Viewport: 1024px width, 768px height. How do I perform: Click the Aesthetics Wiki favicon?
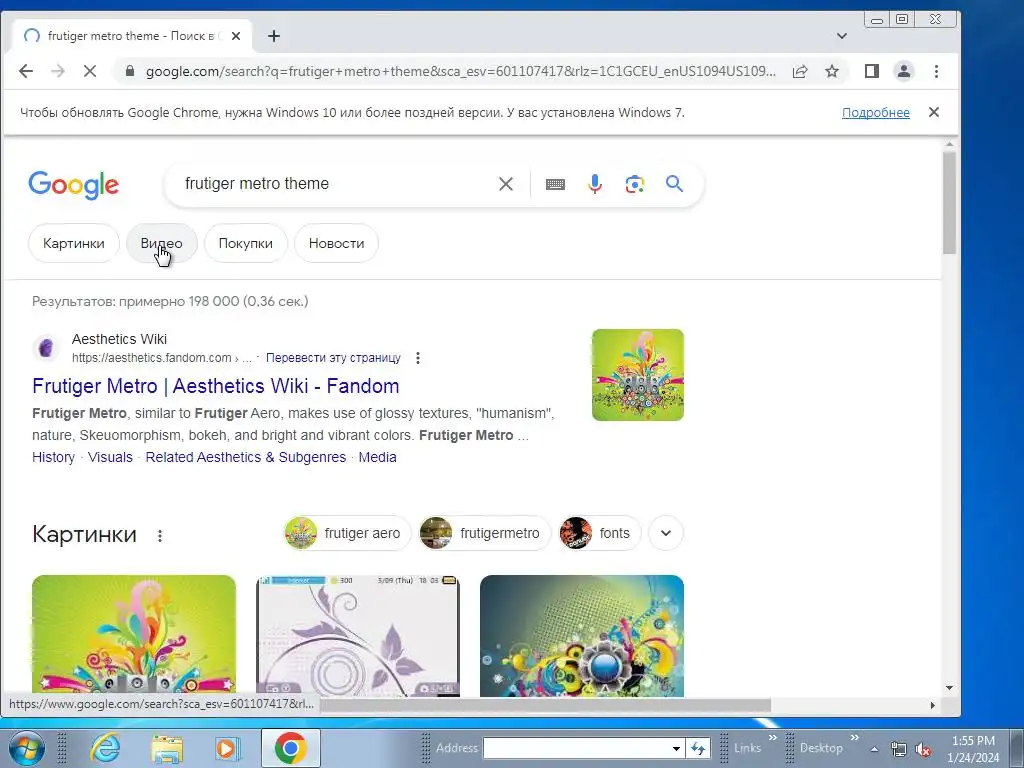(x=46, y=348)
